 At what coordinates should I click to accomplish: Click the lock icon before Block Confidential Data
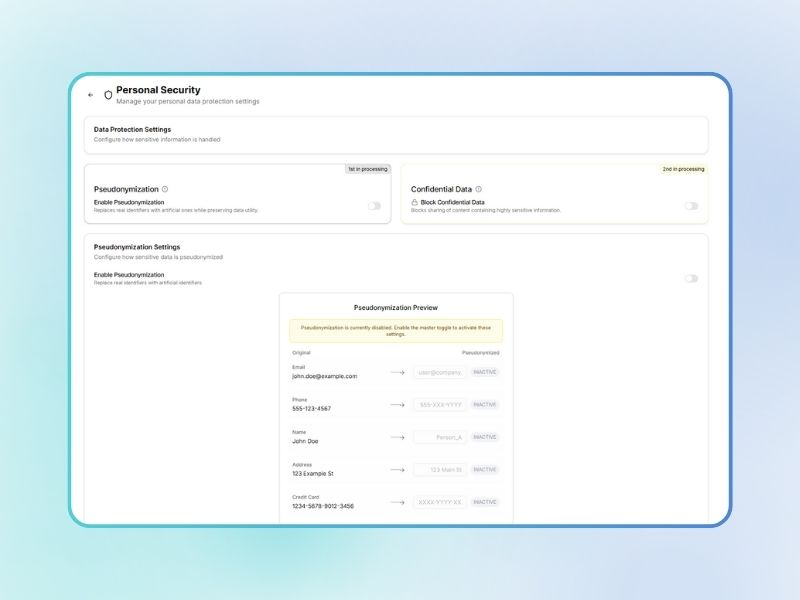pyautogui.click(x=414, y=203)
